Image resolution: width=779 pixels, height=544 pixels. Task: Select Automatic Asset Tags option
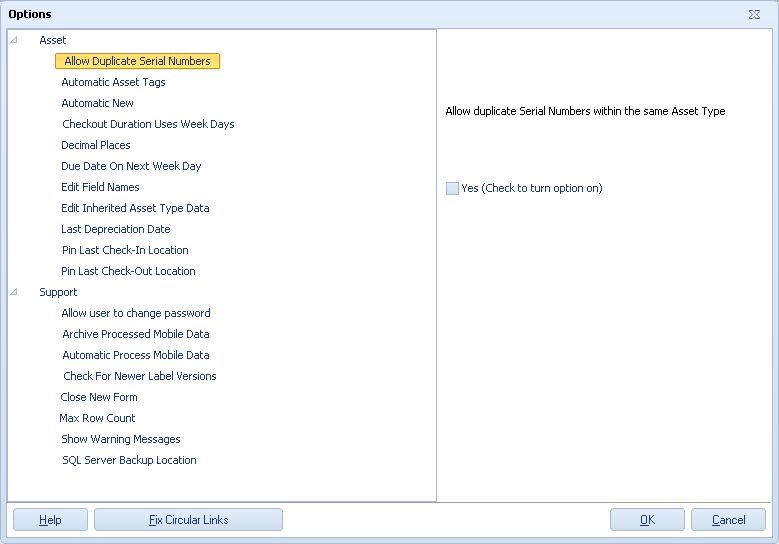point(113,82)
